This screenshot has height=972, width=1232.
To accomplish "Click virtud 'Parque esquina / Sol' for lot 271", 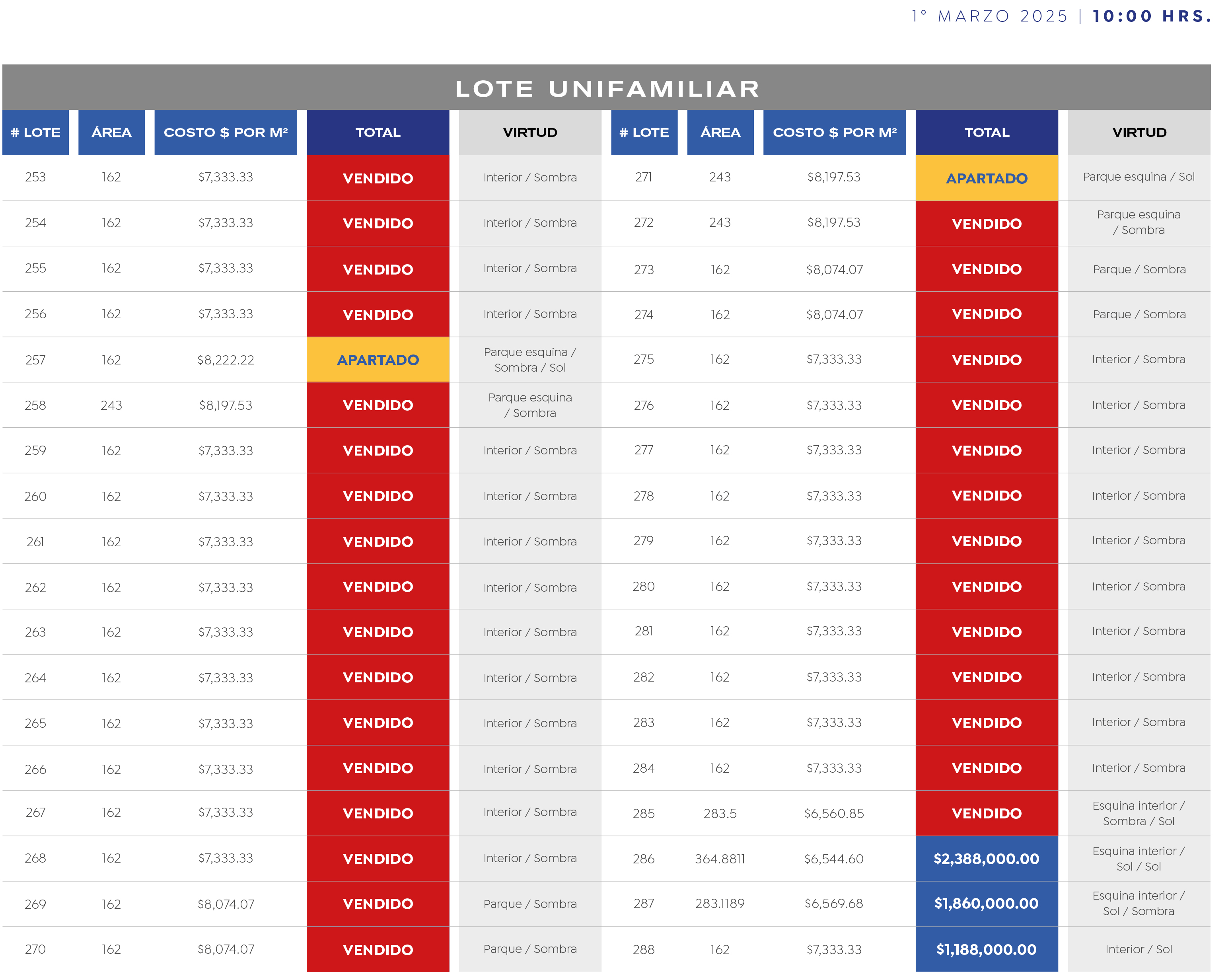I will tap(1139, 177).
